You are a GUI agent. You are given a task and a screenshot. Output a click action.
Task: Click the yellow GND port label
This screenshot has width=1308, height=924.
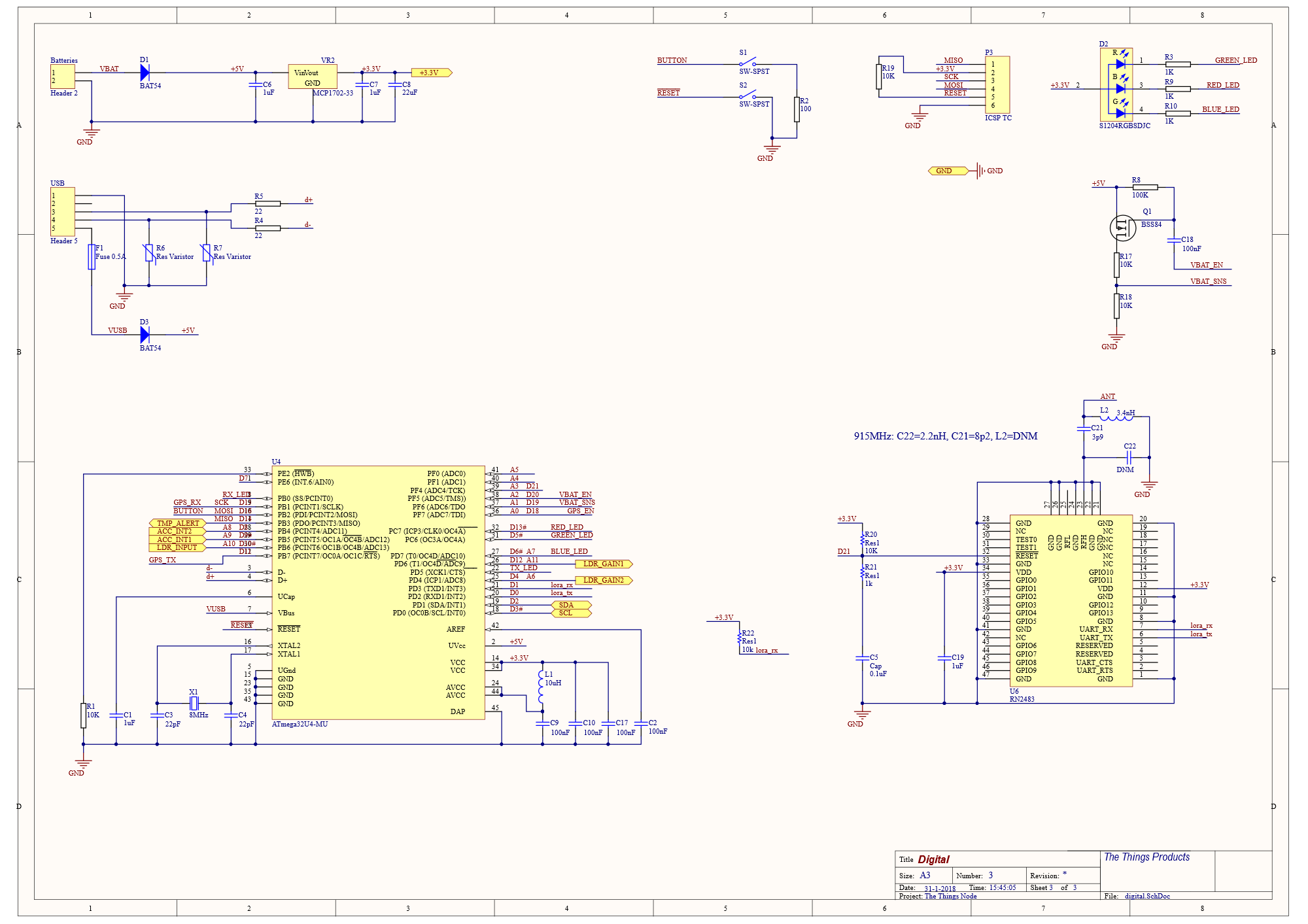pyautogui.click(x=948, y=171)
